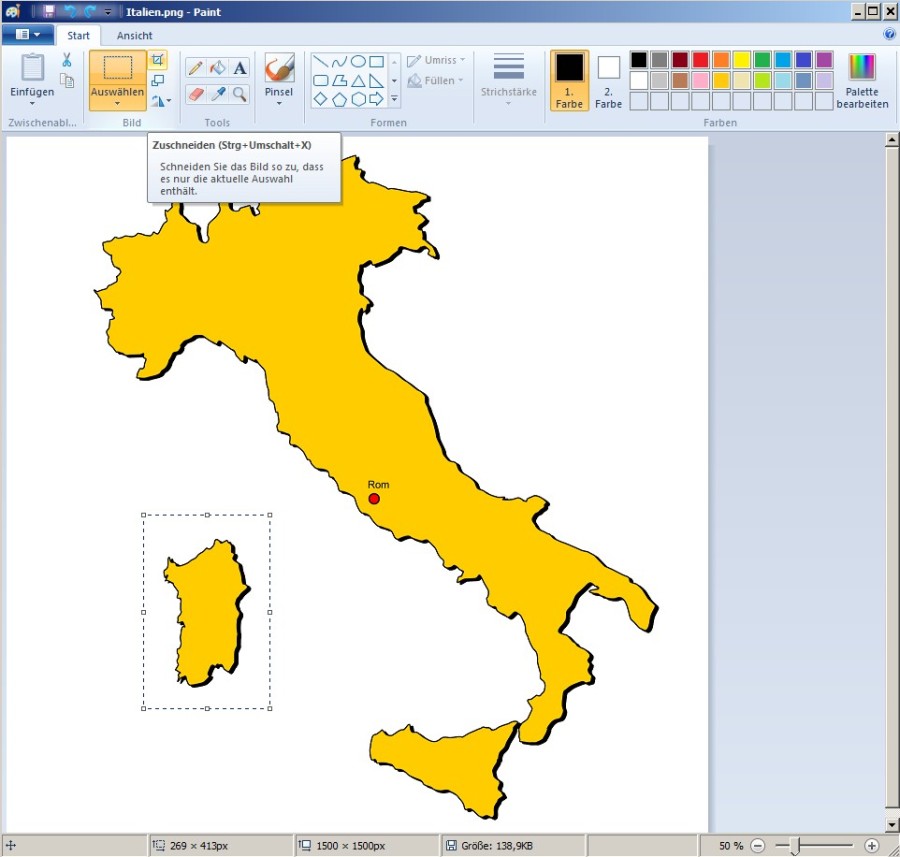Click the zoom in plus button

click(x=871, y=846)
